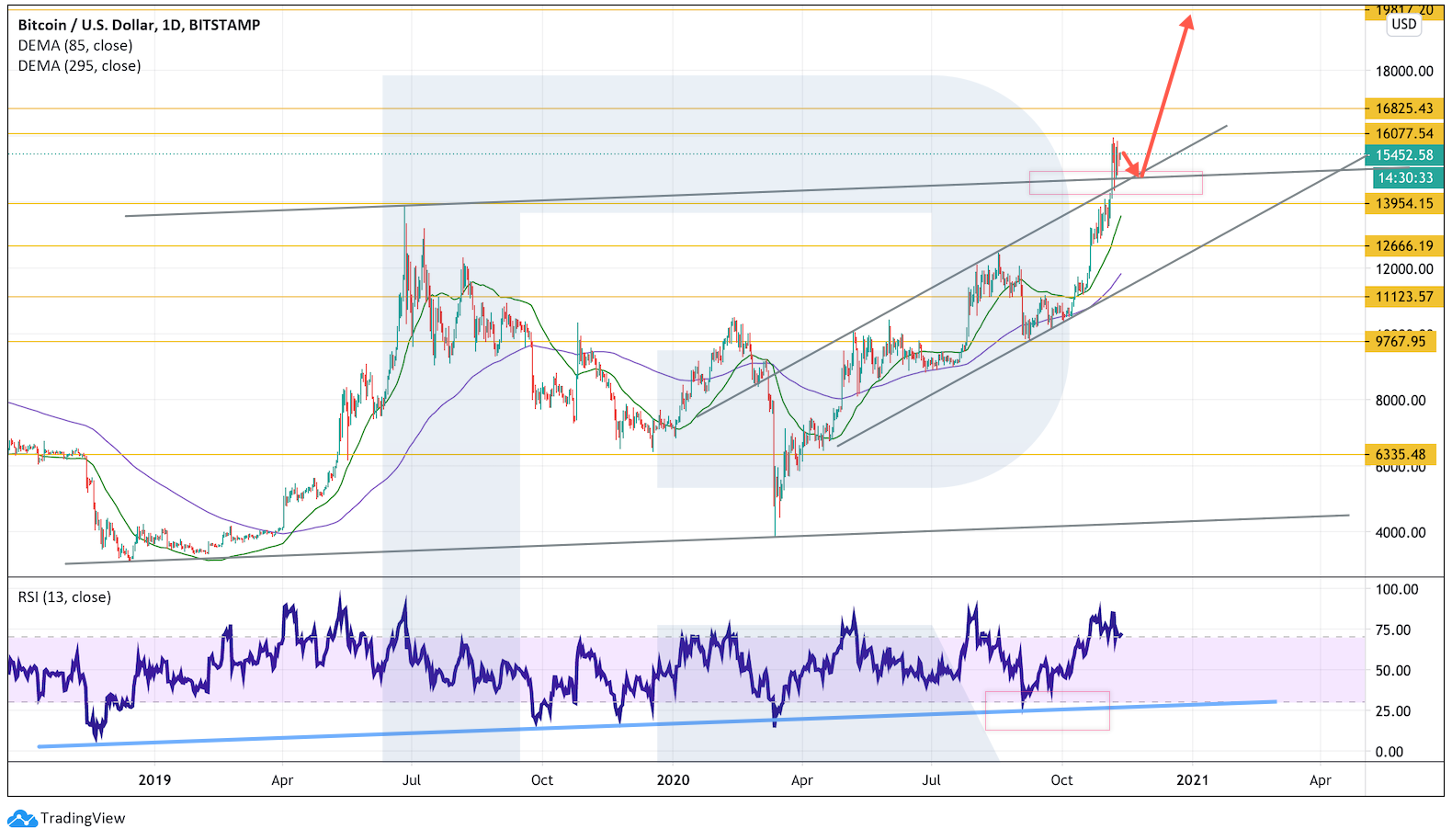Click the TradingView cloud logo icon

tap(22, 818)
